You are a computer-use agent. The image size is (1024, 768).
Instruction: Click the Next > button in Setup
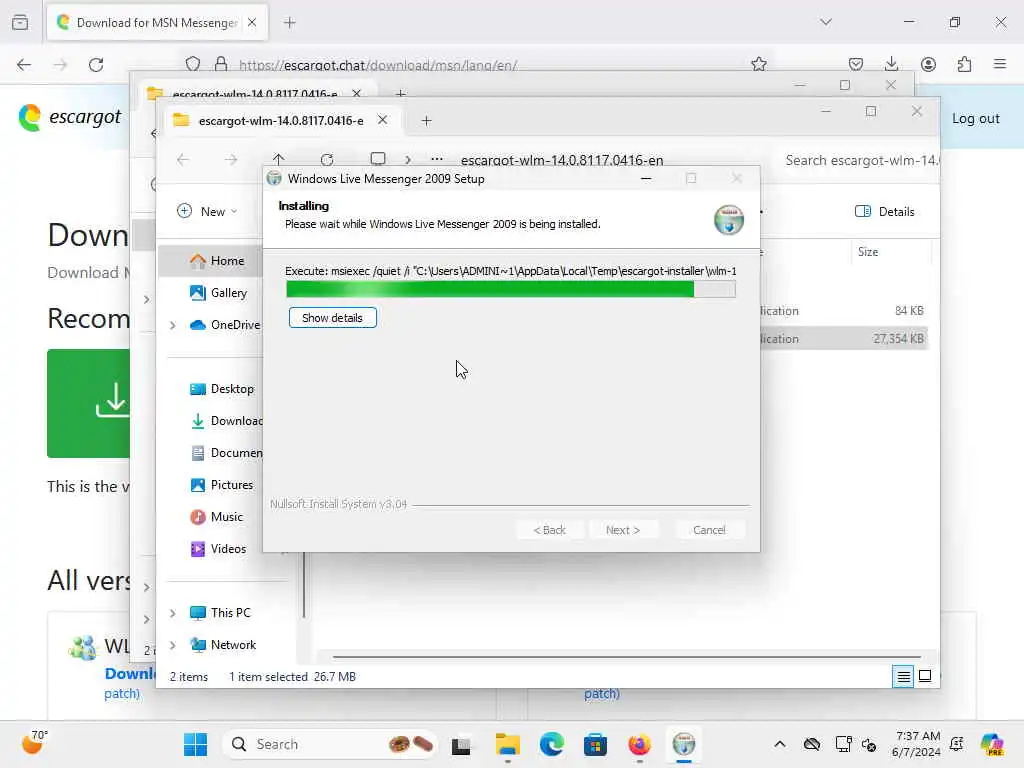click(x=622, y=530)
